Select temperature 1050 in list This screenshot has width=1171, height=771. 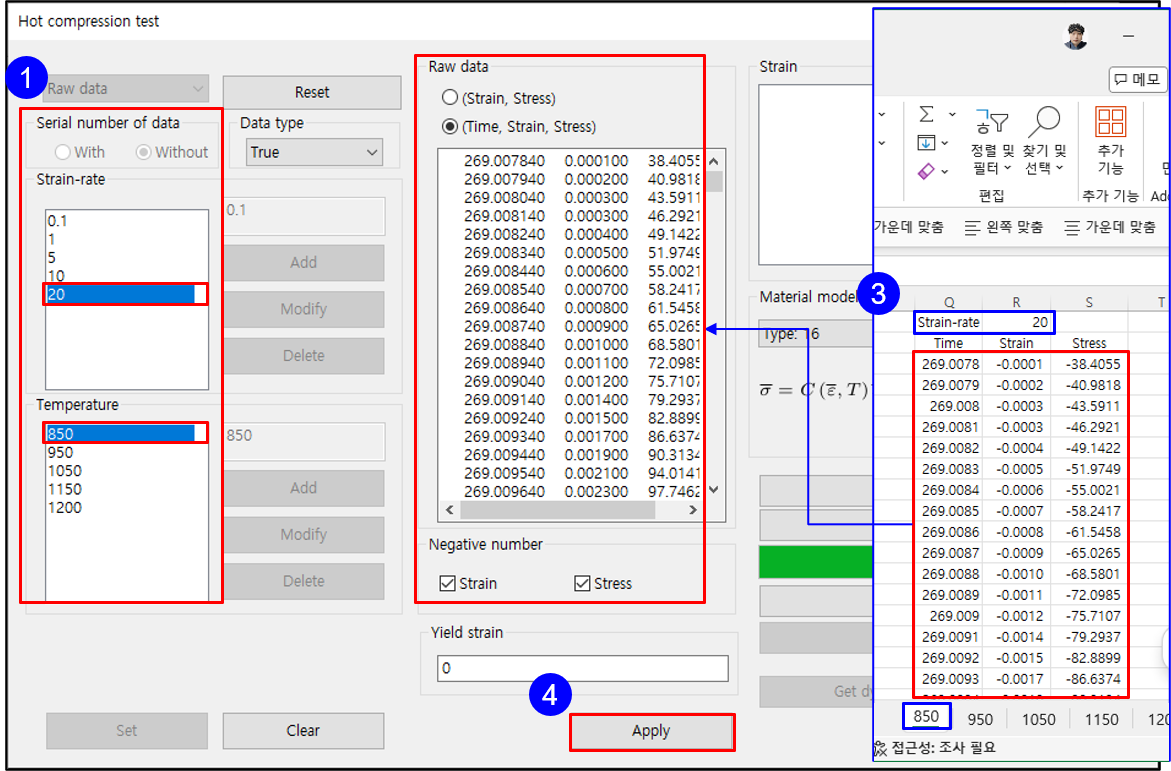(x=126, y=471)
